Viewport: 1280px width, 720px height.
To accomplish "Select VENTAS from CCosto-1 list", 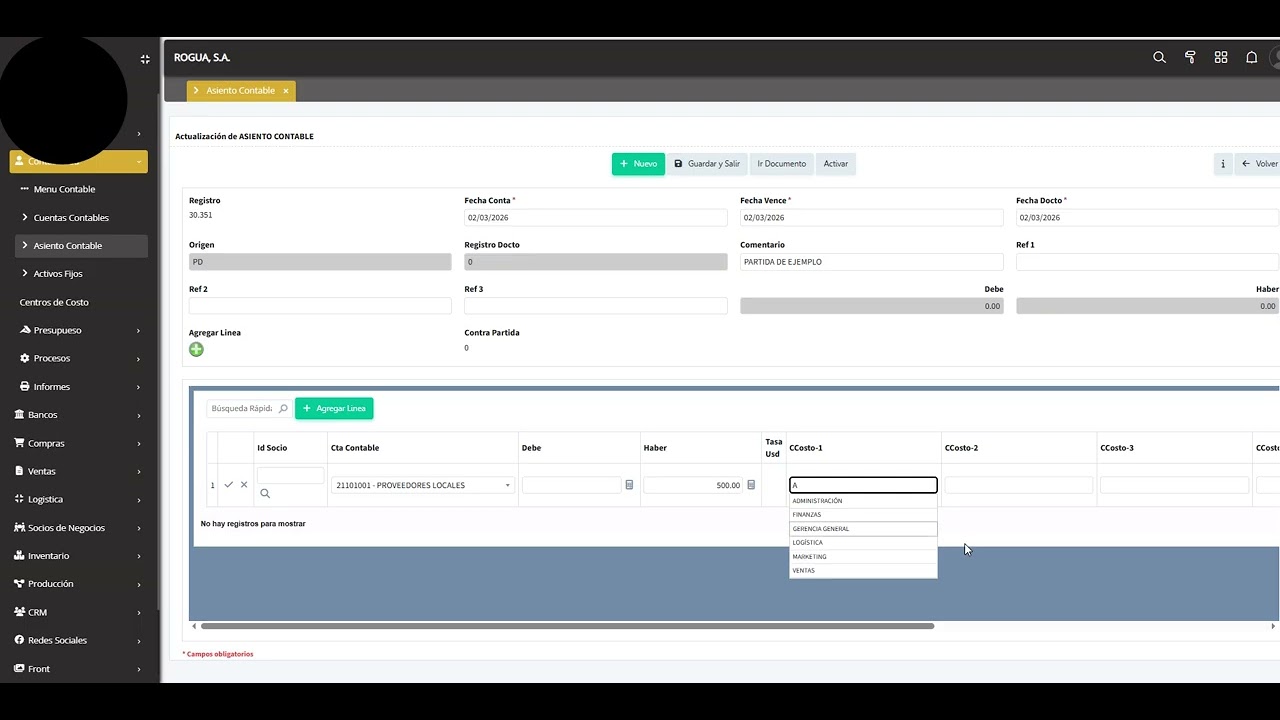I will pos(863,571).
